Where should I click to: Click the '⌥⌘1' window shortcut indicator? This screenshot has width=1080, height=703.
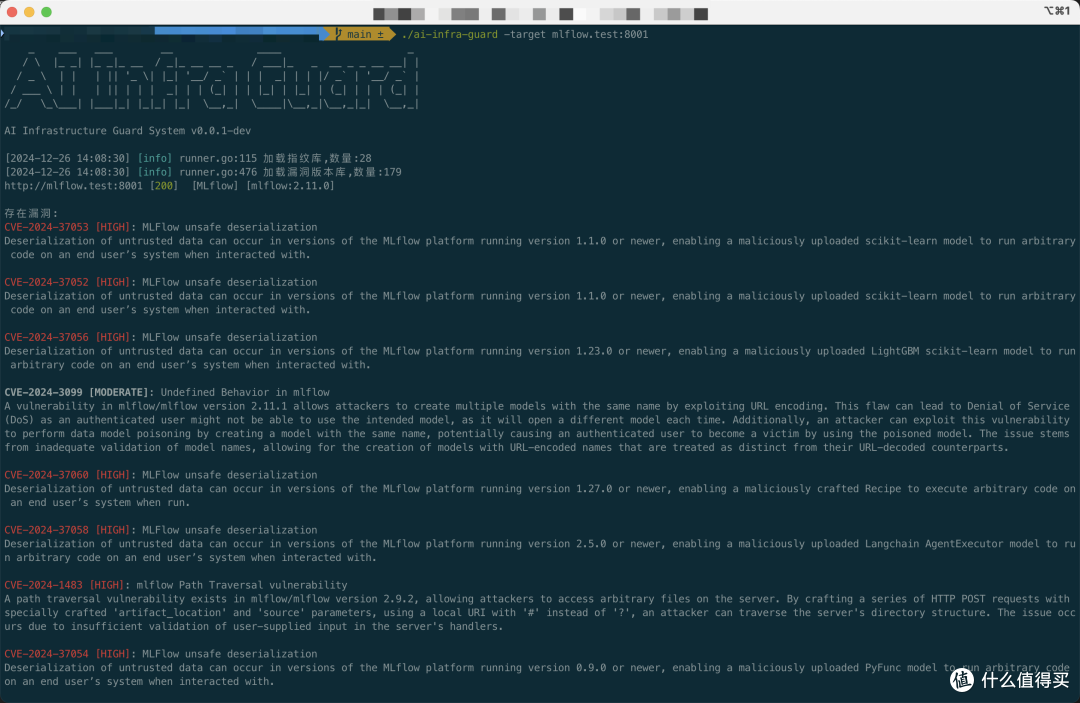click(x=1056, y=11)
